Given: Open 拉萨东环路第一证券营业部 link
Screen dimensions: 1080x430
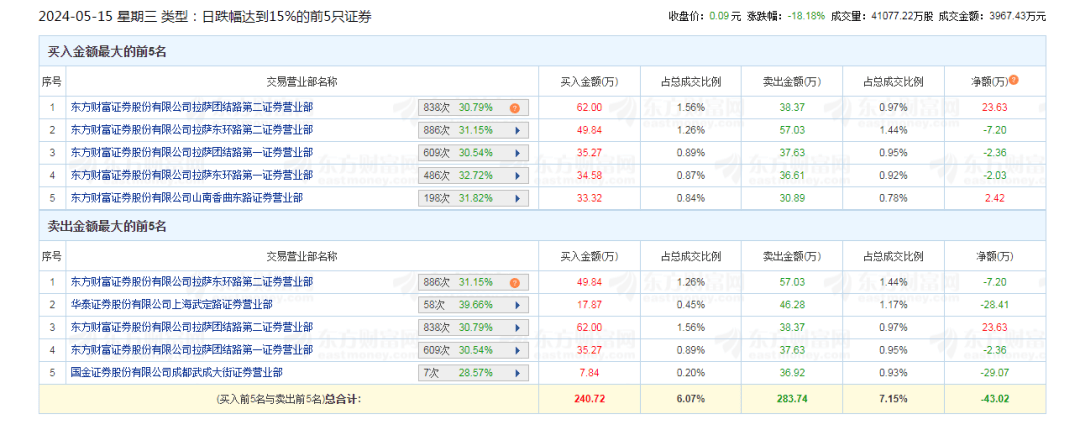Looking at the screenshot, I should 191,175.
